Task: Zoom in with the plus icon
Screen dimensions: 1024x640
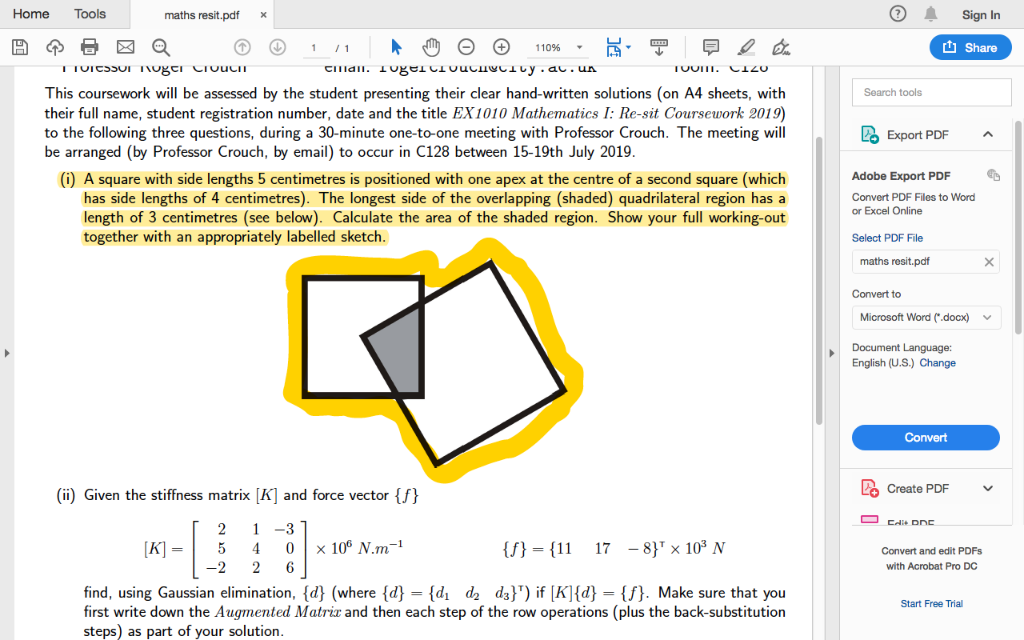Action: (x=501, y=47)
